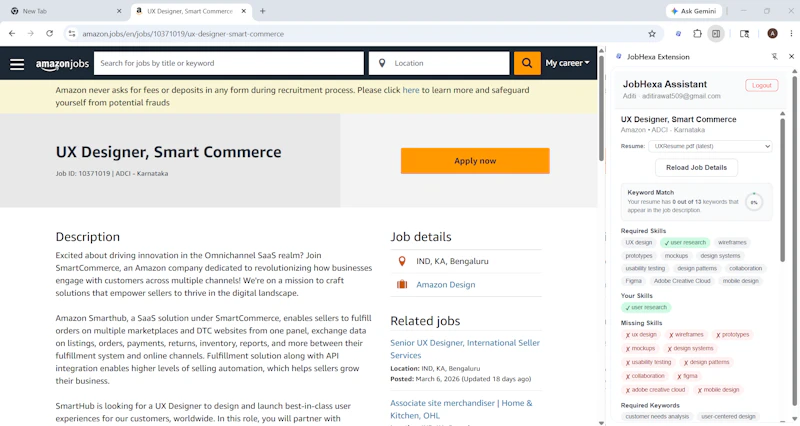Close the JobHexa Extension side panel
Image resolution: width=800 pixels, height=426 pixels.
tap(791, 57)
